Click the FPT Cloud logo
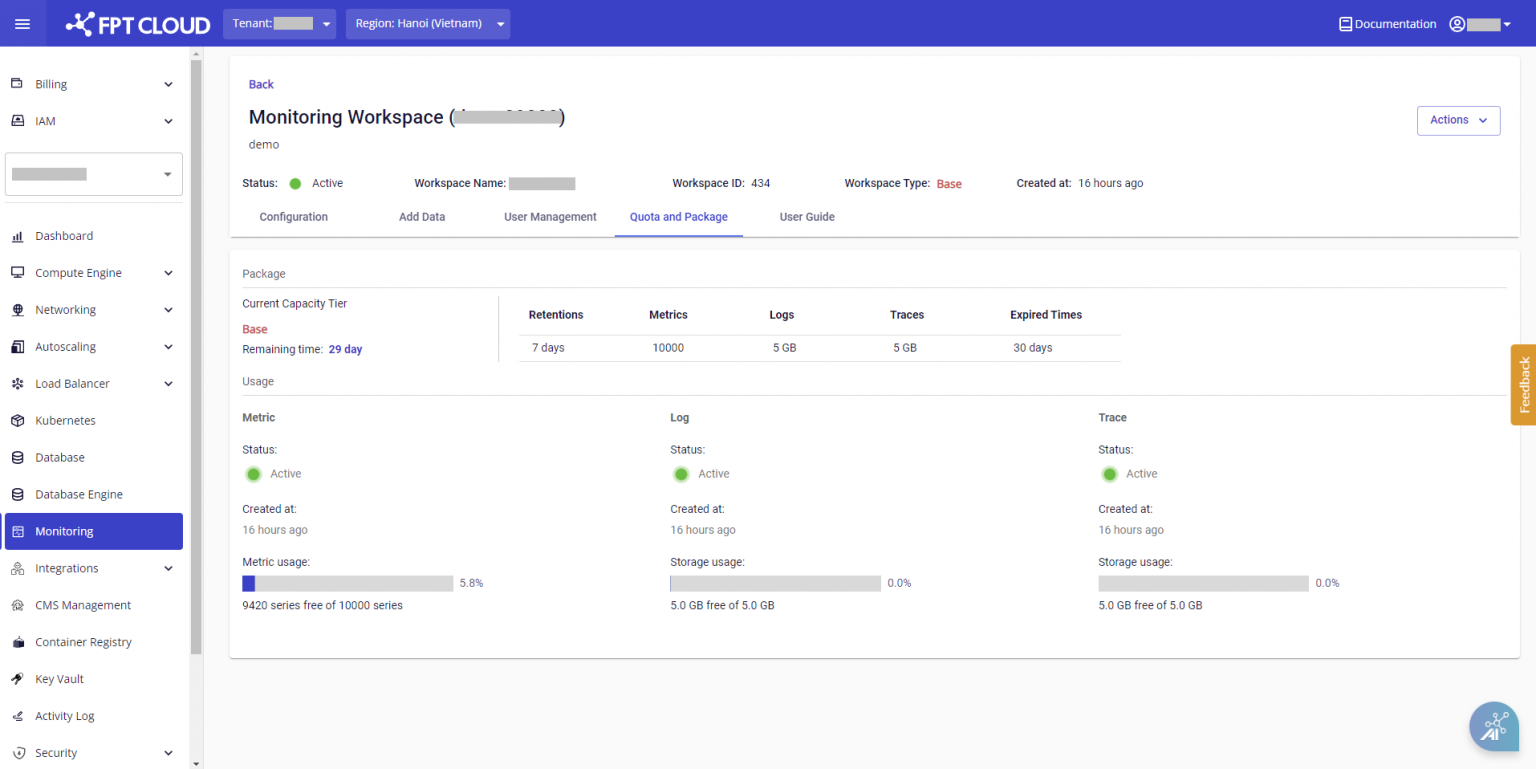1536x769 pixels. click(138, 24)
